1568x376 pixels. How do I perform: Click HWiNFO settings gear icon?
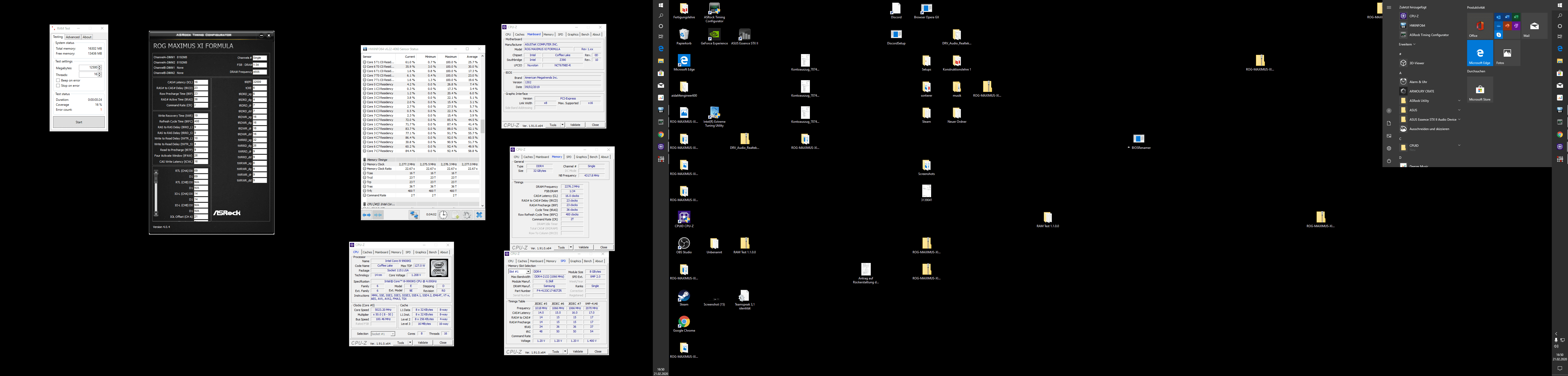pyautogui.click(x=467, y=215)
